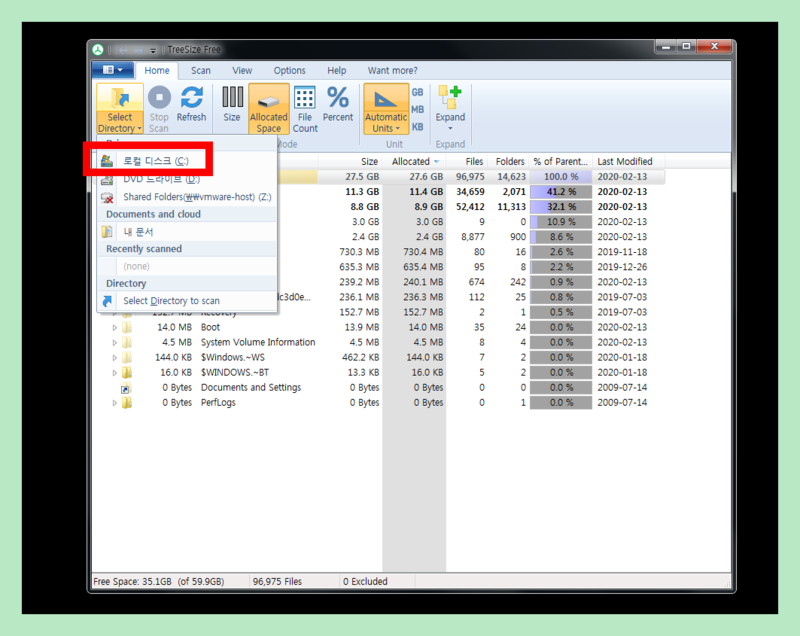Switch to the Scan tab
Image resolution: width=800 pixels, height=636 pixels.
(x=201, y=70)
